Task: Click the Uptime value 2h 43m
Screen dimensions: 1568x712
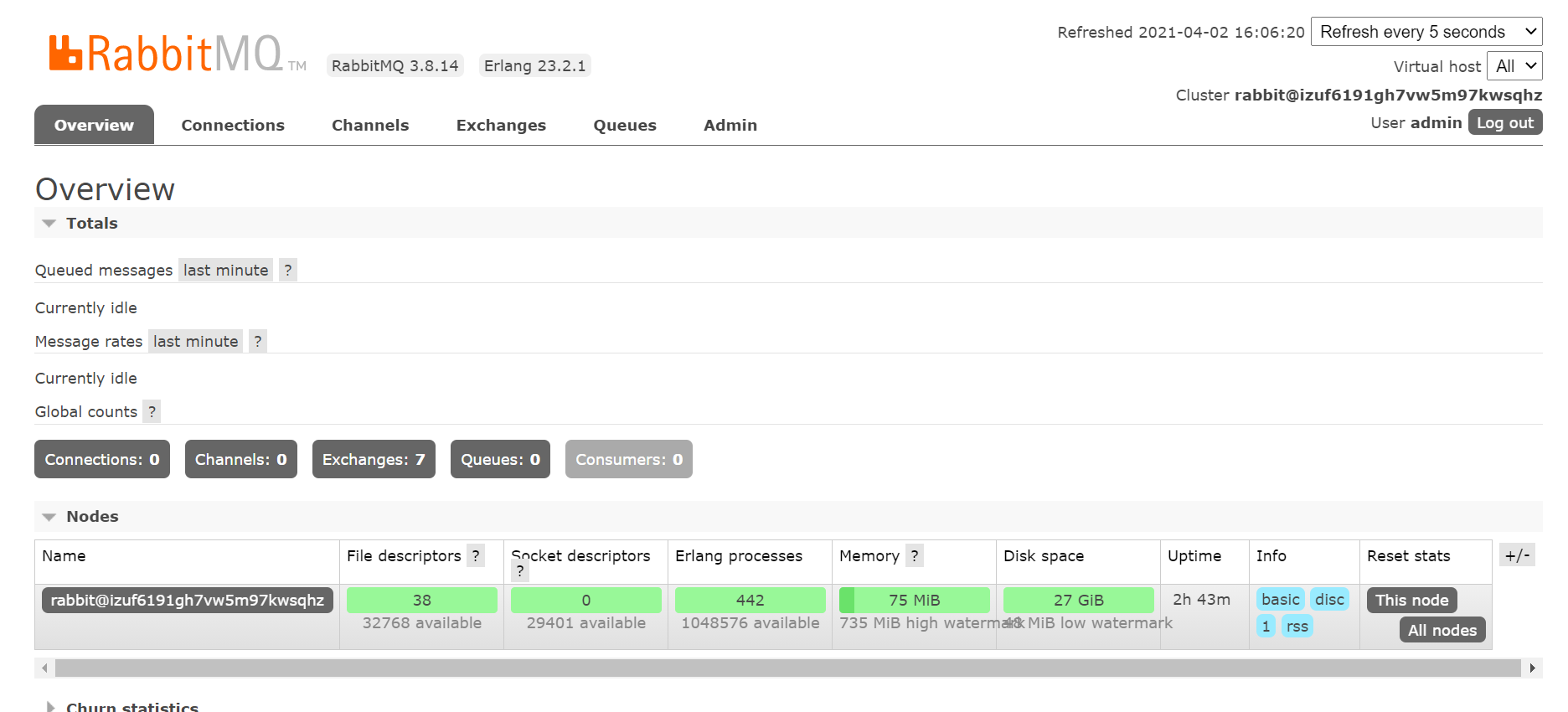Action: click(1202, 599)
